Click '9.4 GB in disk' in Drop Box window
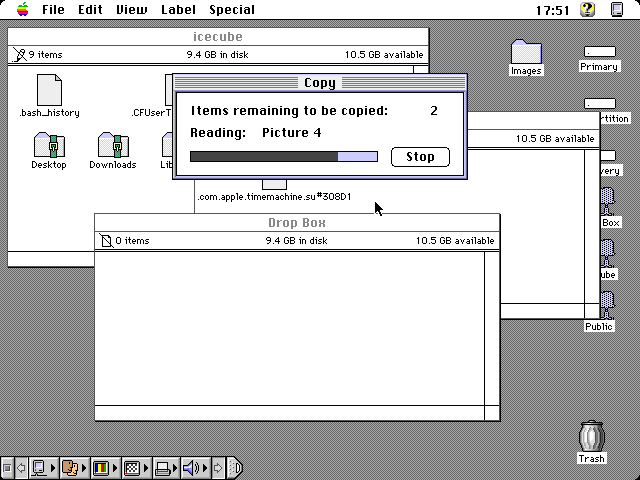This screenshot has width=640, height=480. pos(296,241)
